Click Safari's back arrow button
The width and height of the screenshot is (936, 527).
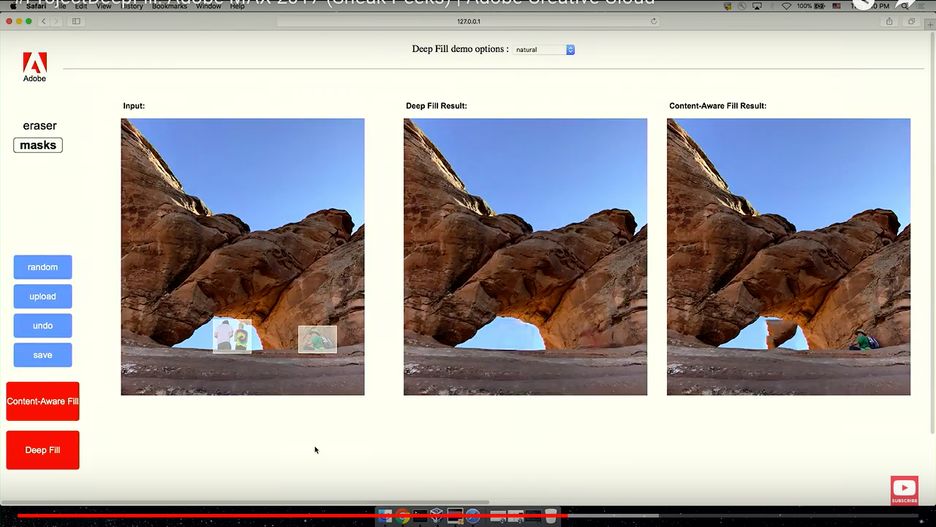coord(44,21)
